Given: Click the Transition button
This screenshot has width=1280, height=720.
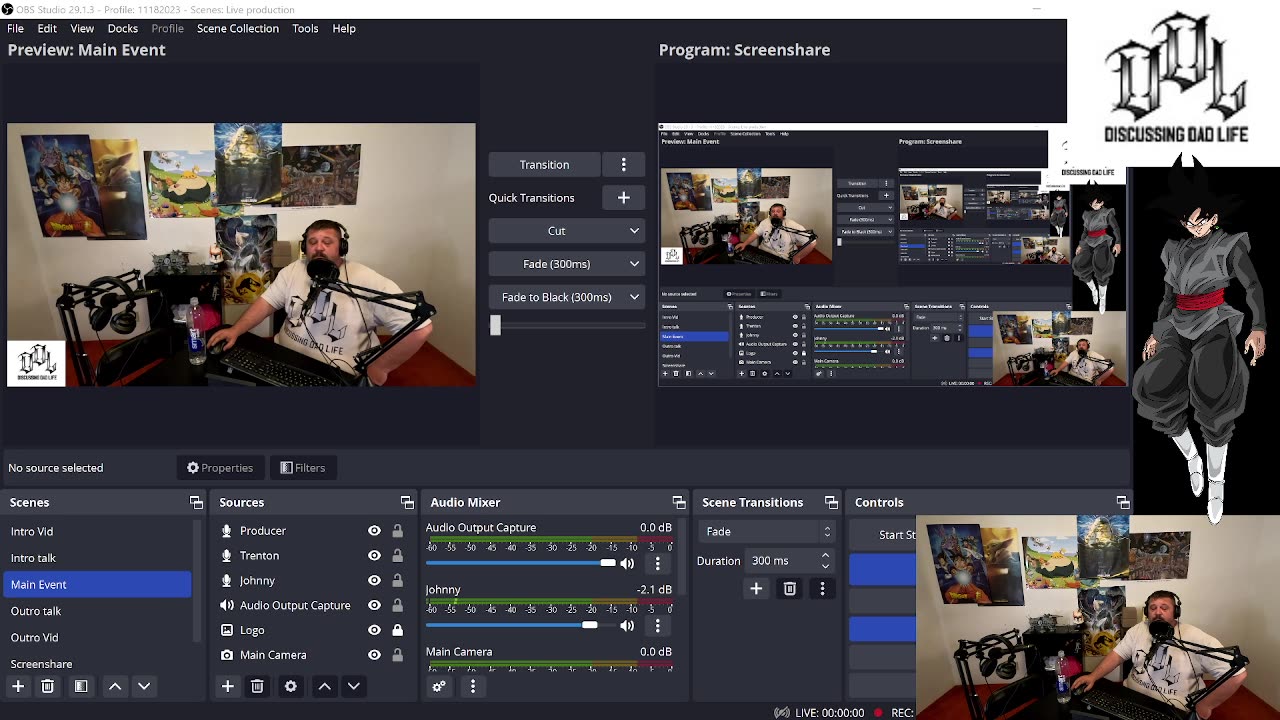Looking at the screenshot, I should [x=544, y=164].
